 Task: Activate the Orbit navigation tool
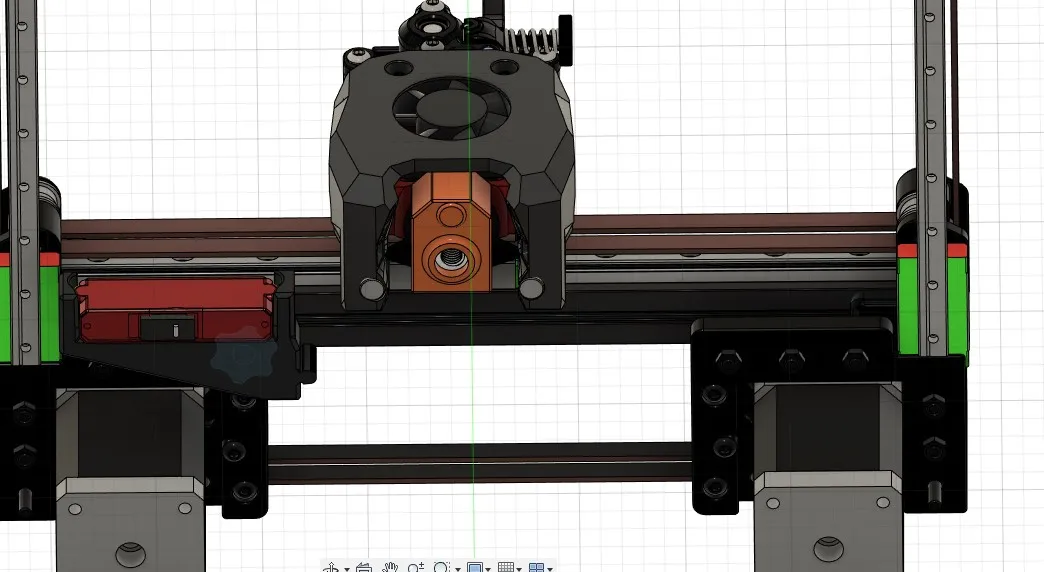(331, 567)
